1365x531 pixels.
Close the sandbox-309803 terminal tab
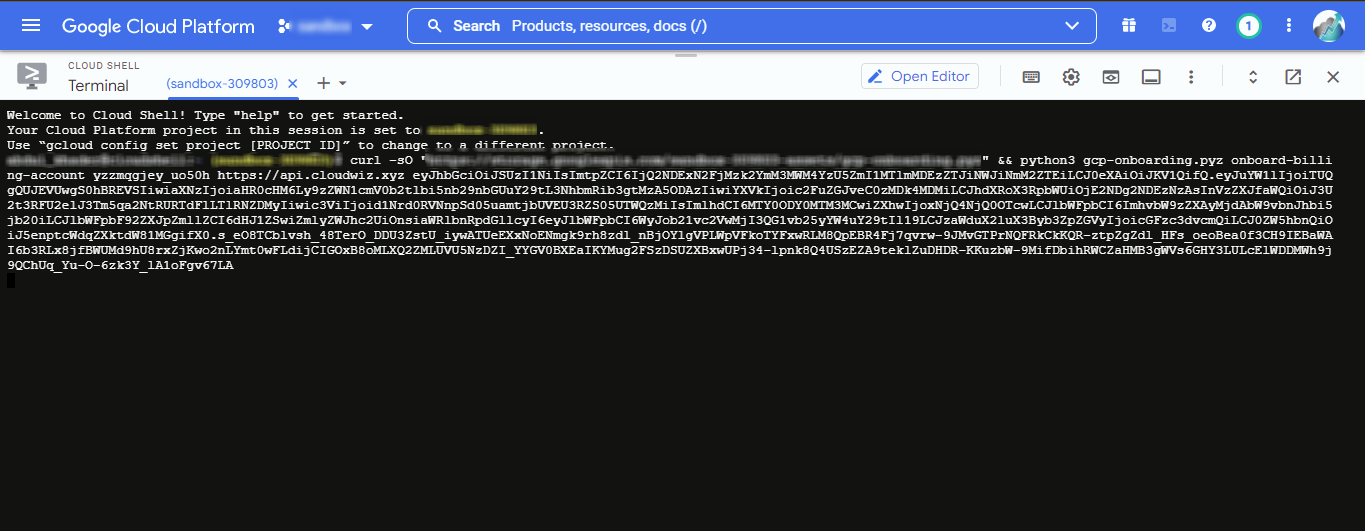pyautogui.click(x=293, y=84)
